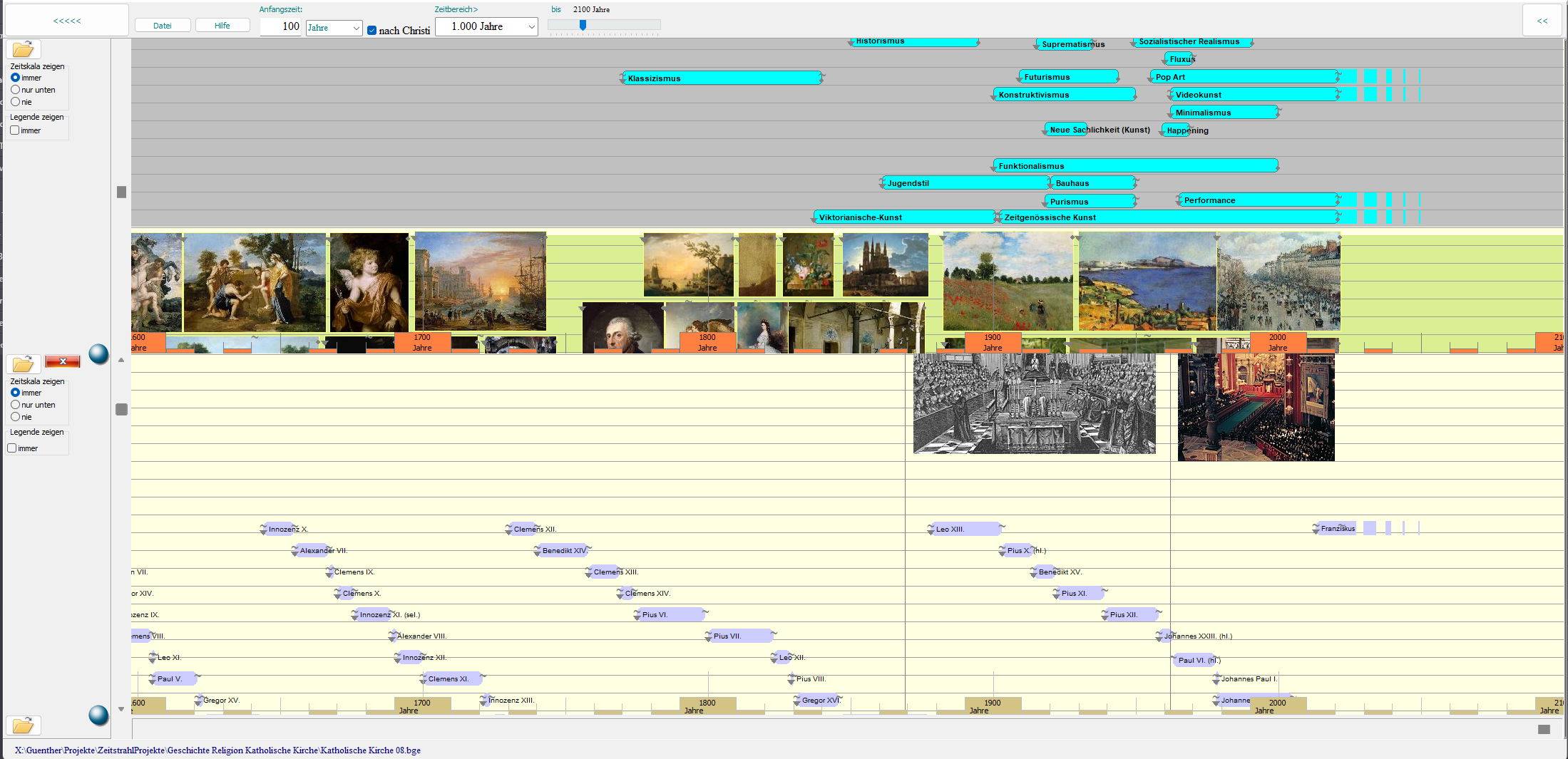
Task: Open folder icon in top-left panel
Action: (x=24, y=49)
